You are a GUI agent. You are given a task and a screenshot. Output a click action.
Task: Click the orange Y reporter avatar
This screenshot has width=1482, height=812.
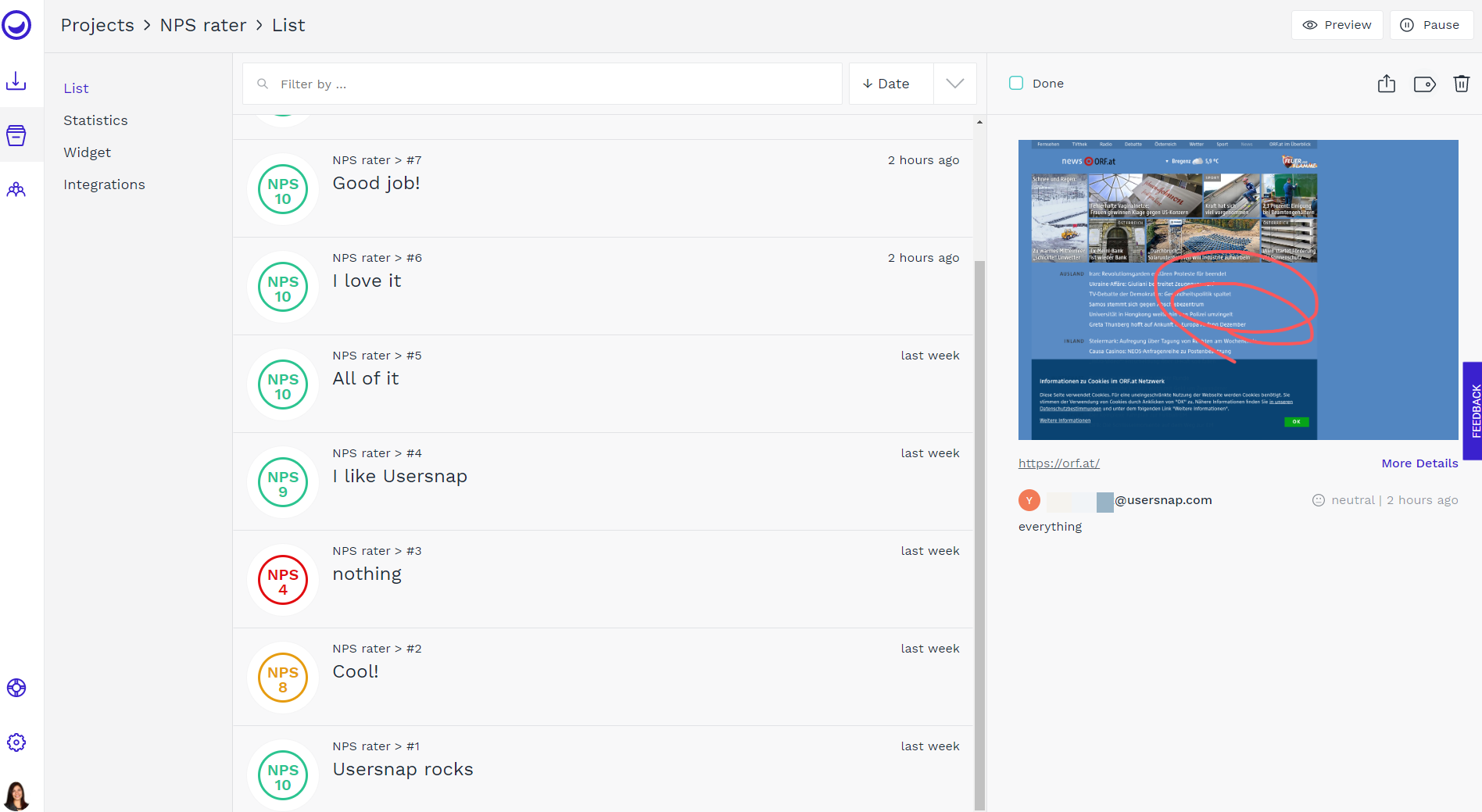click(1029, 500)
